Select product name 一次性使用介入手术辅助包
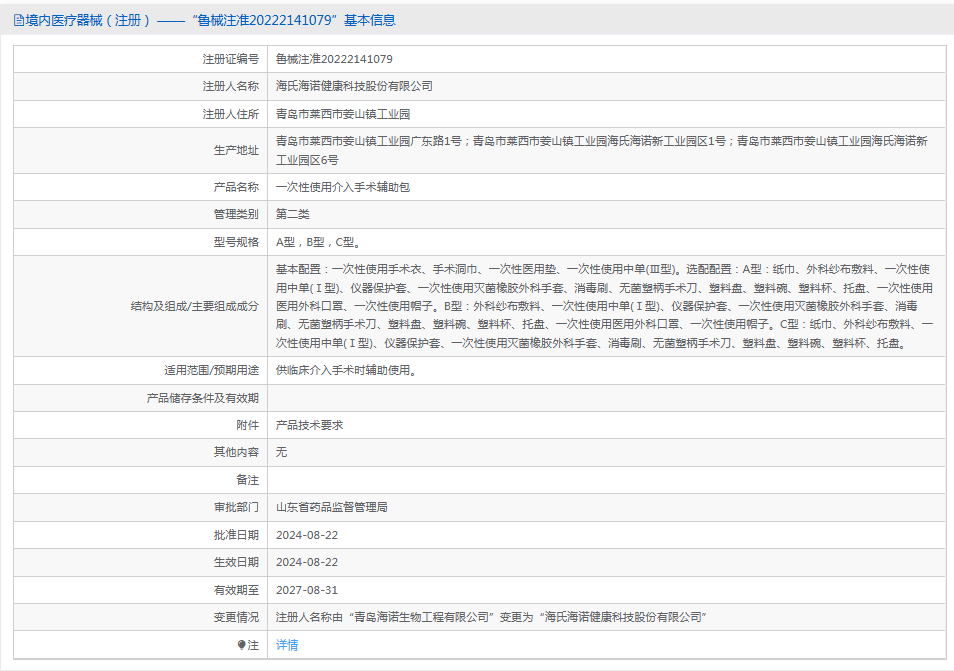 click(343, 187)
